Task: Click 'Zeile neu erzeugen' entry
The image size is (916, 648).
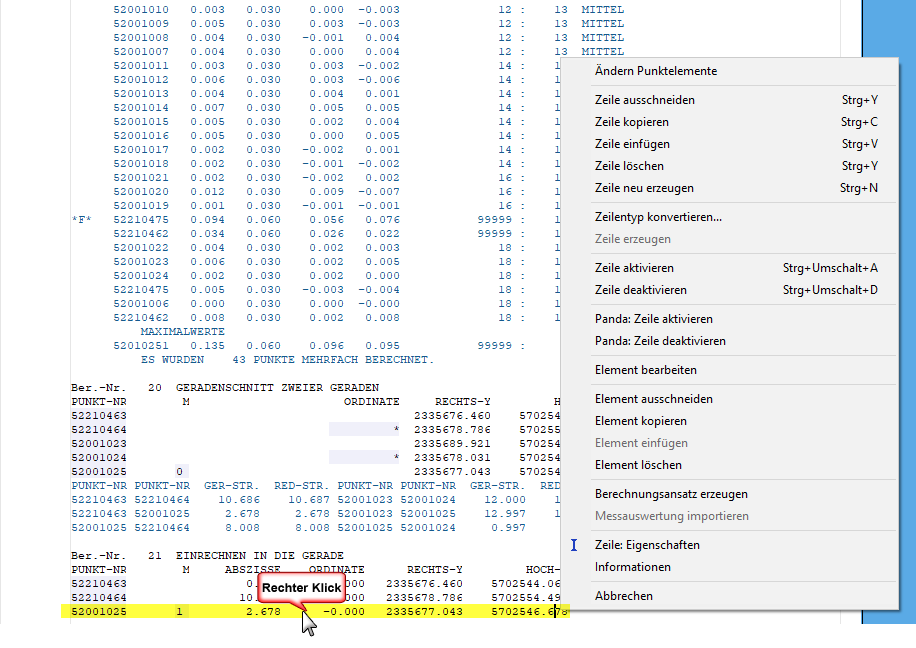Action: click(643, 188)
